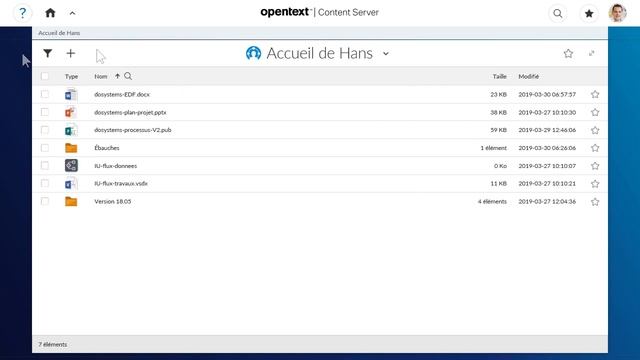Click the 1 élément size of Ébauches

click(x=493, y=148)
